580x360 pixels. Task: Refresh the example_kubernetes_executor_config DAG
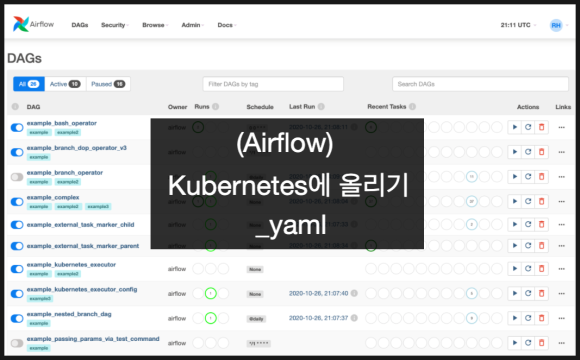(x=528, y=294)
